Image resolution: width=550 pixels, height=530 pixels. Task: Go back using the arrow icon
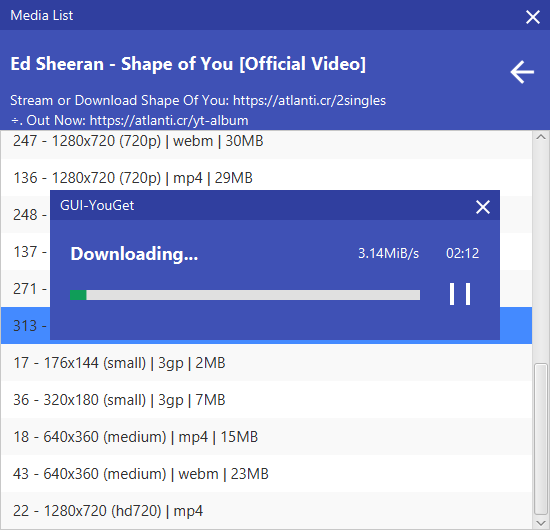pyautogui.click(x=522, y=72)
